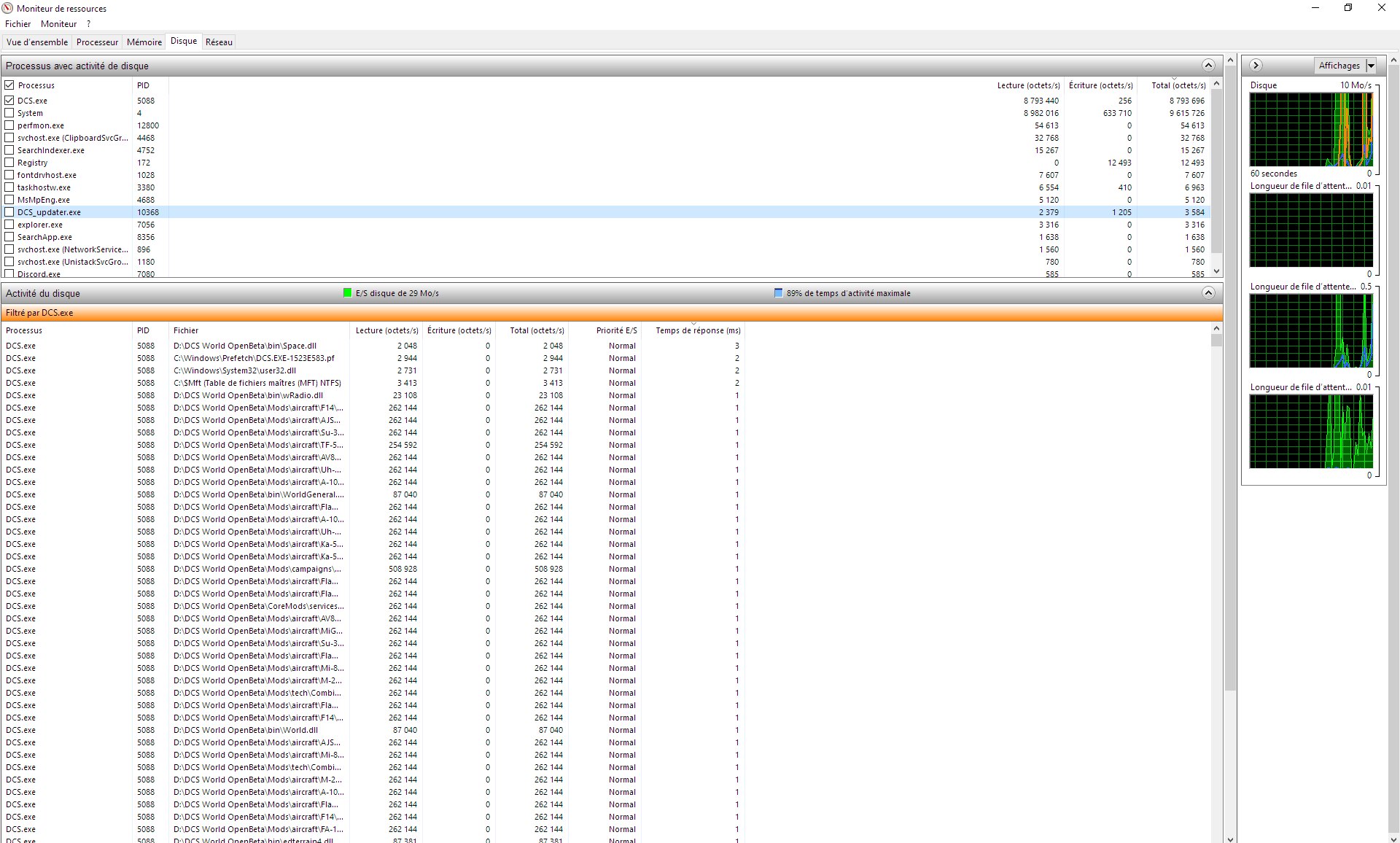
Task: Check the DCS_updater.exe checkbox
Action: (x=9, y=212)
